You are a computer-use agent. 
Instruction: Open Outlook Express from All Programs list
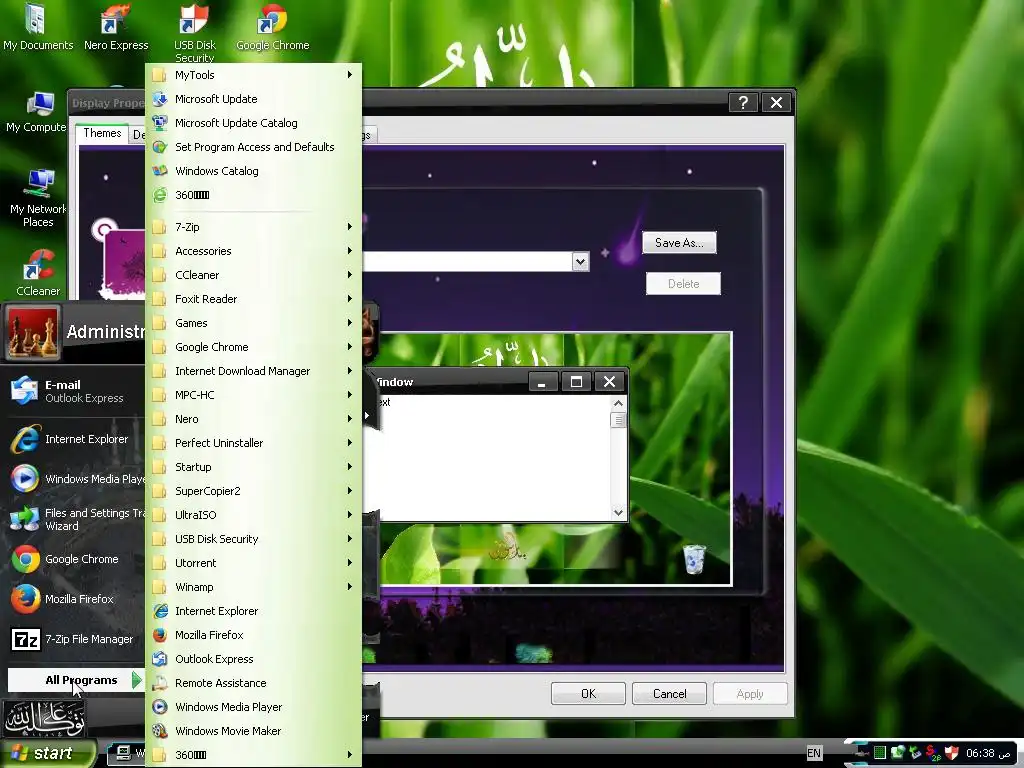[253, 659]
